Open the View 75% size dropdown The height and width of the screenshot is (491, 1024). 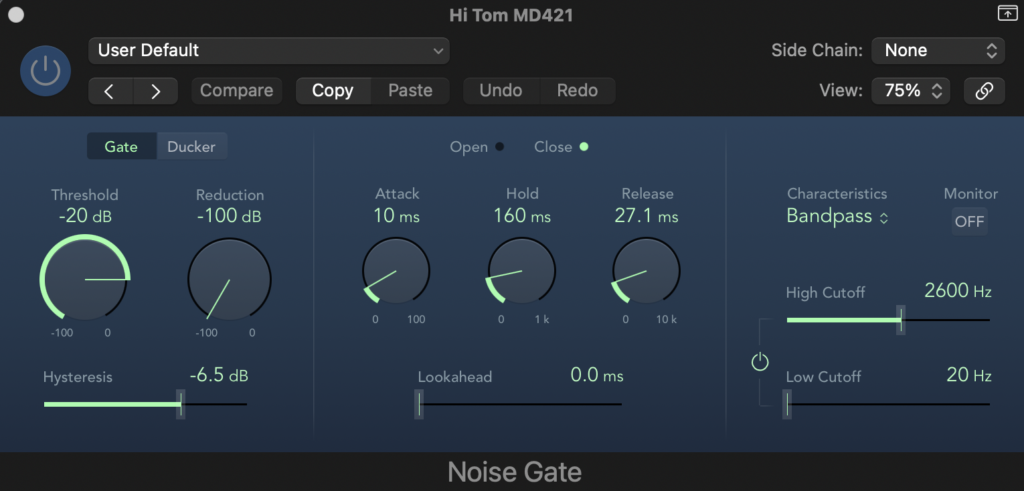(912, 90)
